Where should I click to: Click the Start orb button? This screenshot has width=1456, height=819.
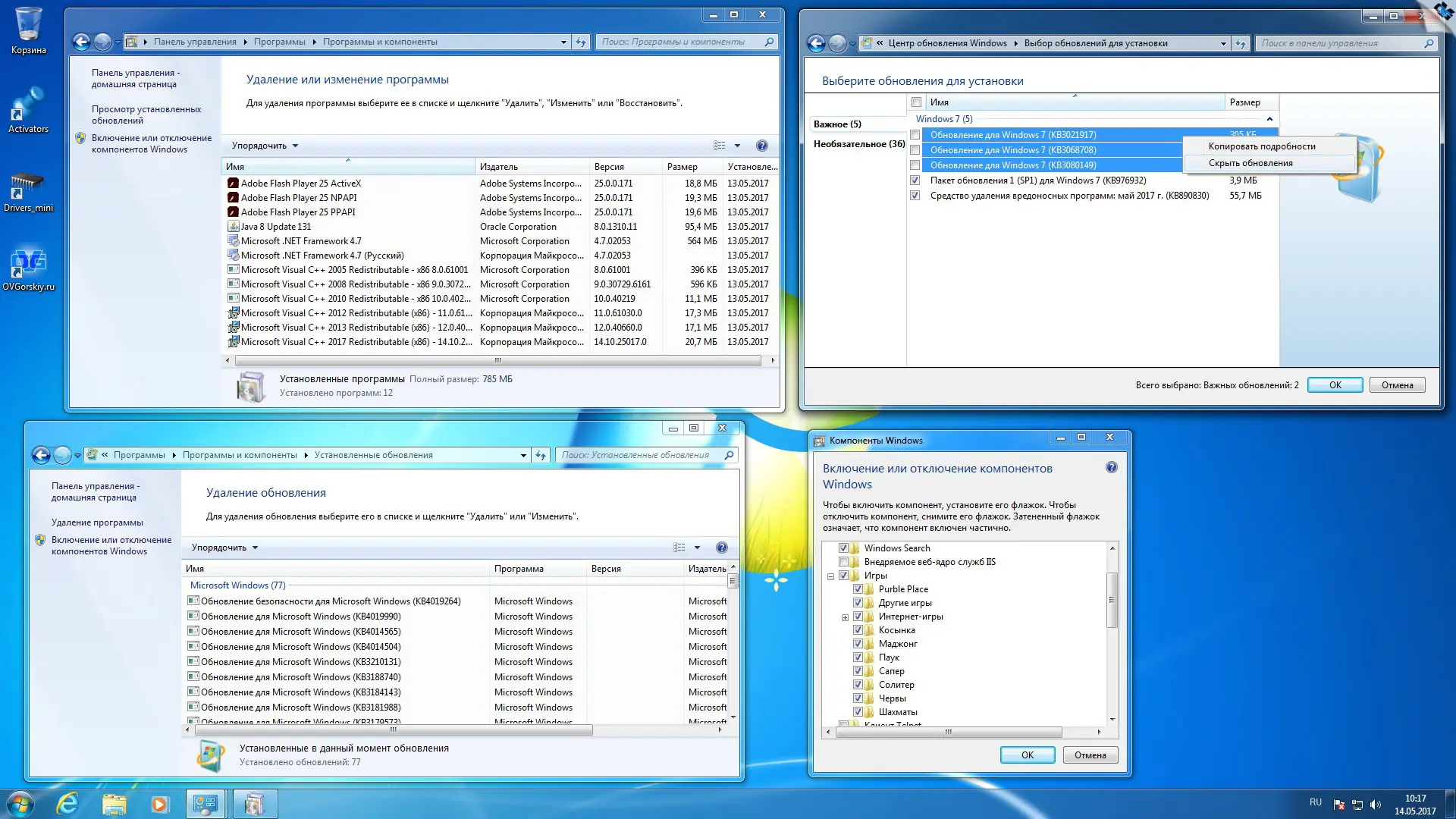tap(20, 804)
